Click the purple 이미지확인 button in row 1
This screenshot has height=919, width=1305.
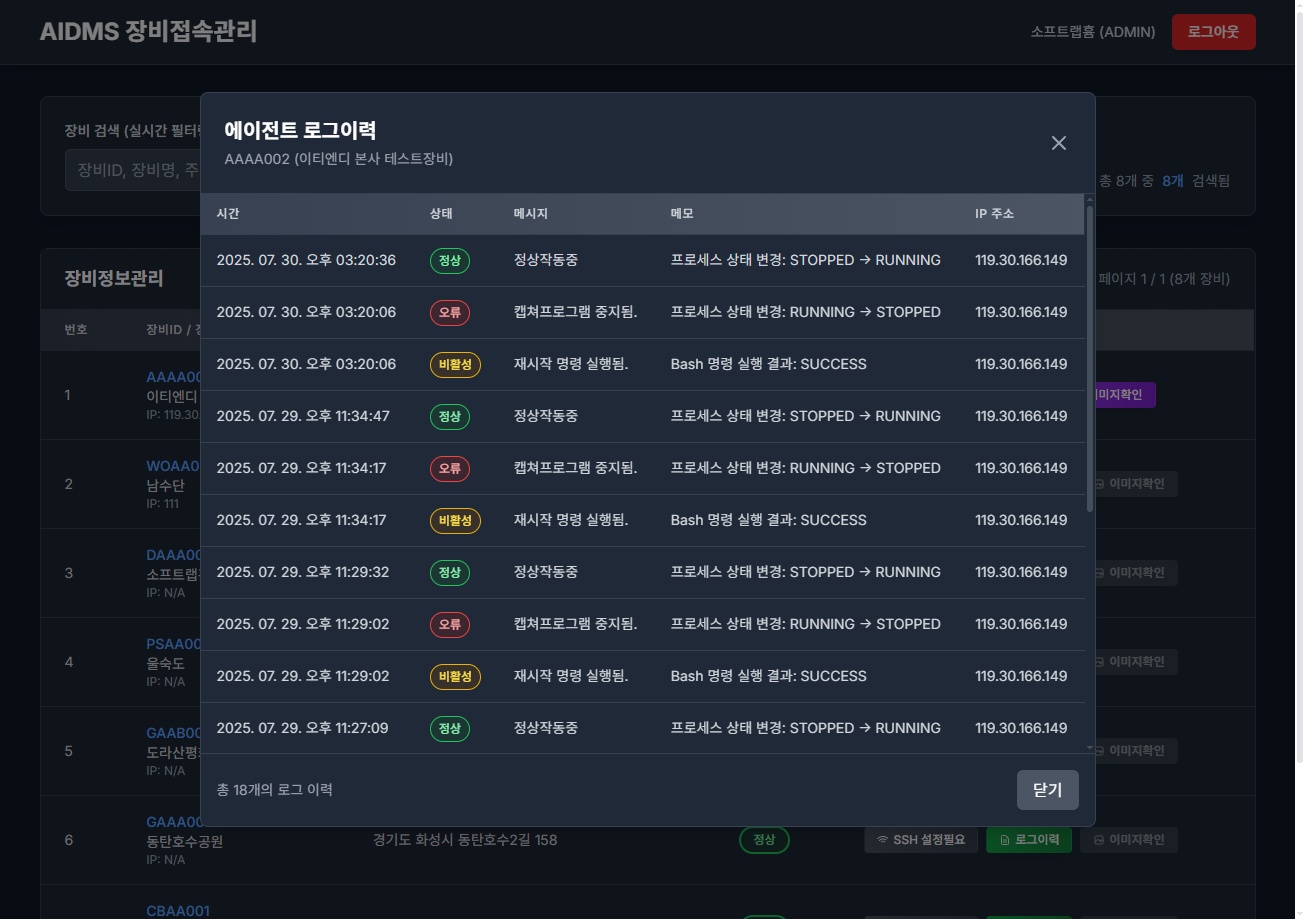[1126, 395]
